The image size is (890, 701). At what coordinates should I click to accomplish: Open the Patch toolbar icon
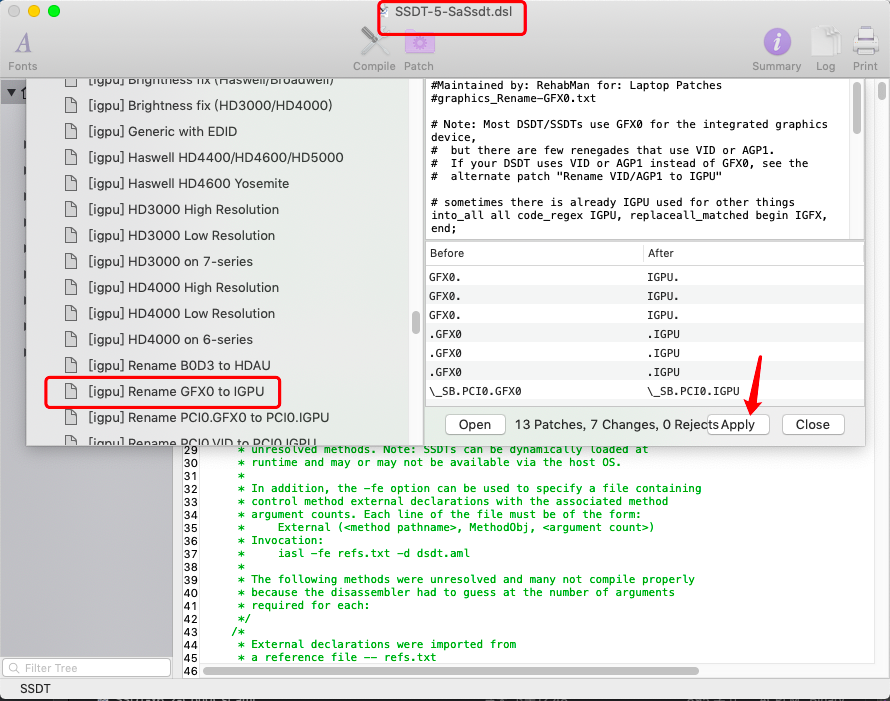pos(419,43)
